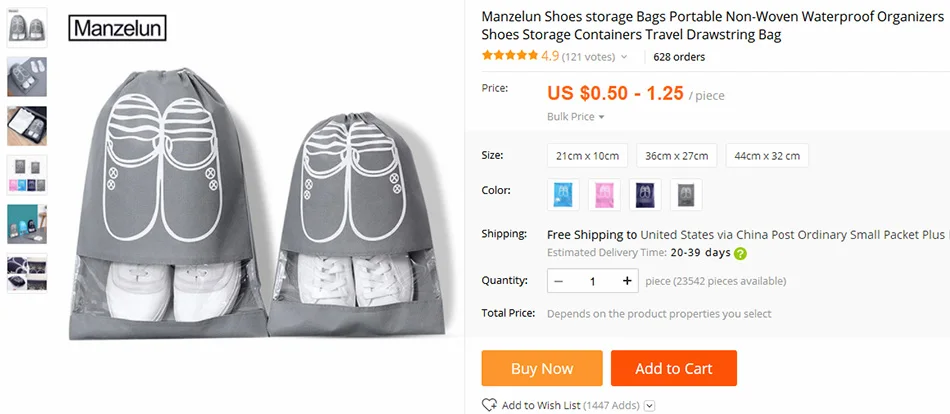950x414 pixels.
Task: Choose the blue color swatch
Action: tap(563, 195)
